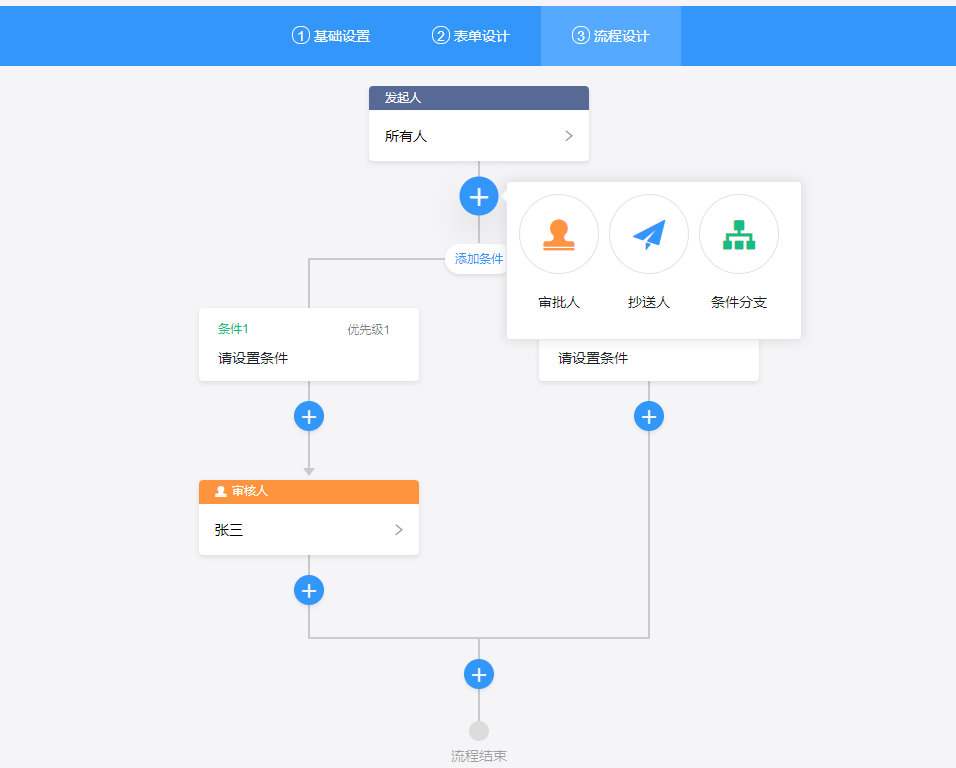Click the gray 流程结束 end node
This screenshot has width=956, height=768.
click(x=479, y=732)
